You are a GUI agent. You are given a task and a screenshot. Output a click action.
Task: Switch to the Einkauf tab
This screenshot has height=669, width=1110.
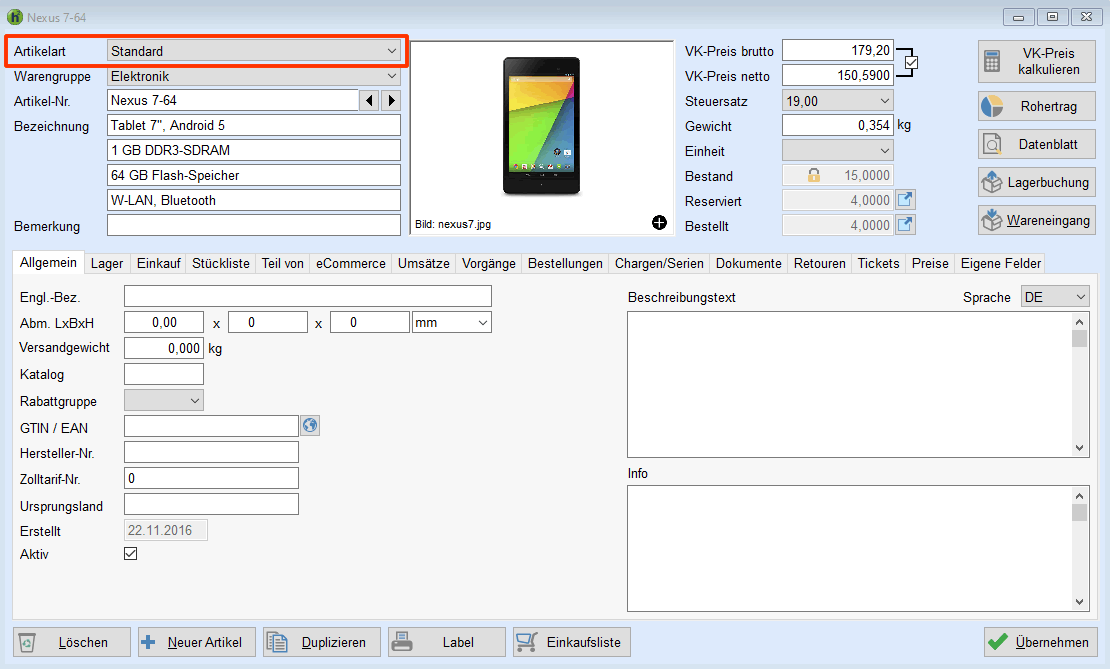click(159, 263)
